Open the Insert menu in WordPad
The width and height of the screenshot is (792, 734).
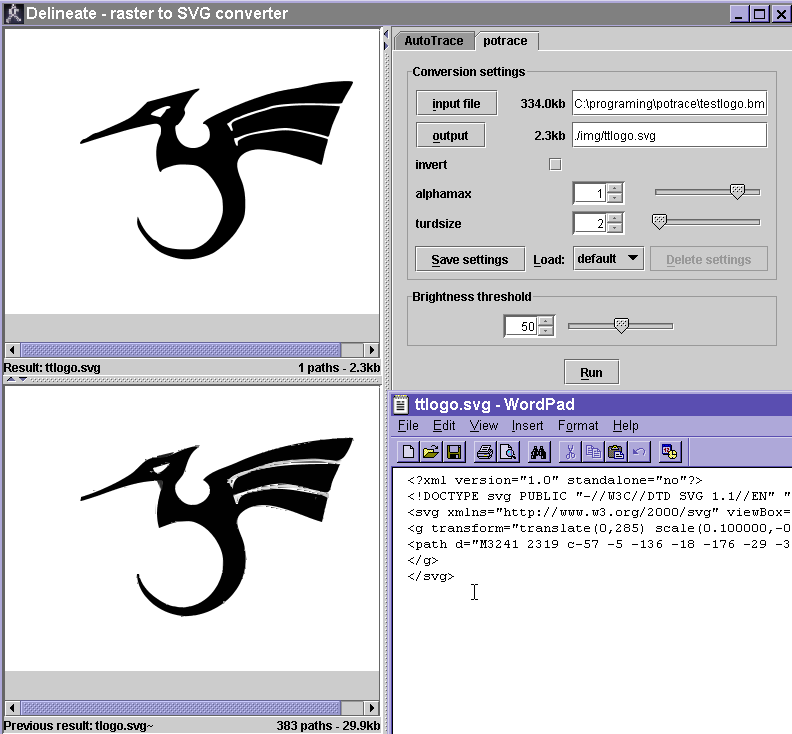pos(527,425)
